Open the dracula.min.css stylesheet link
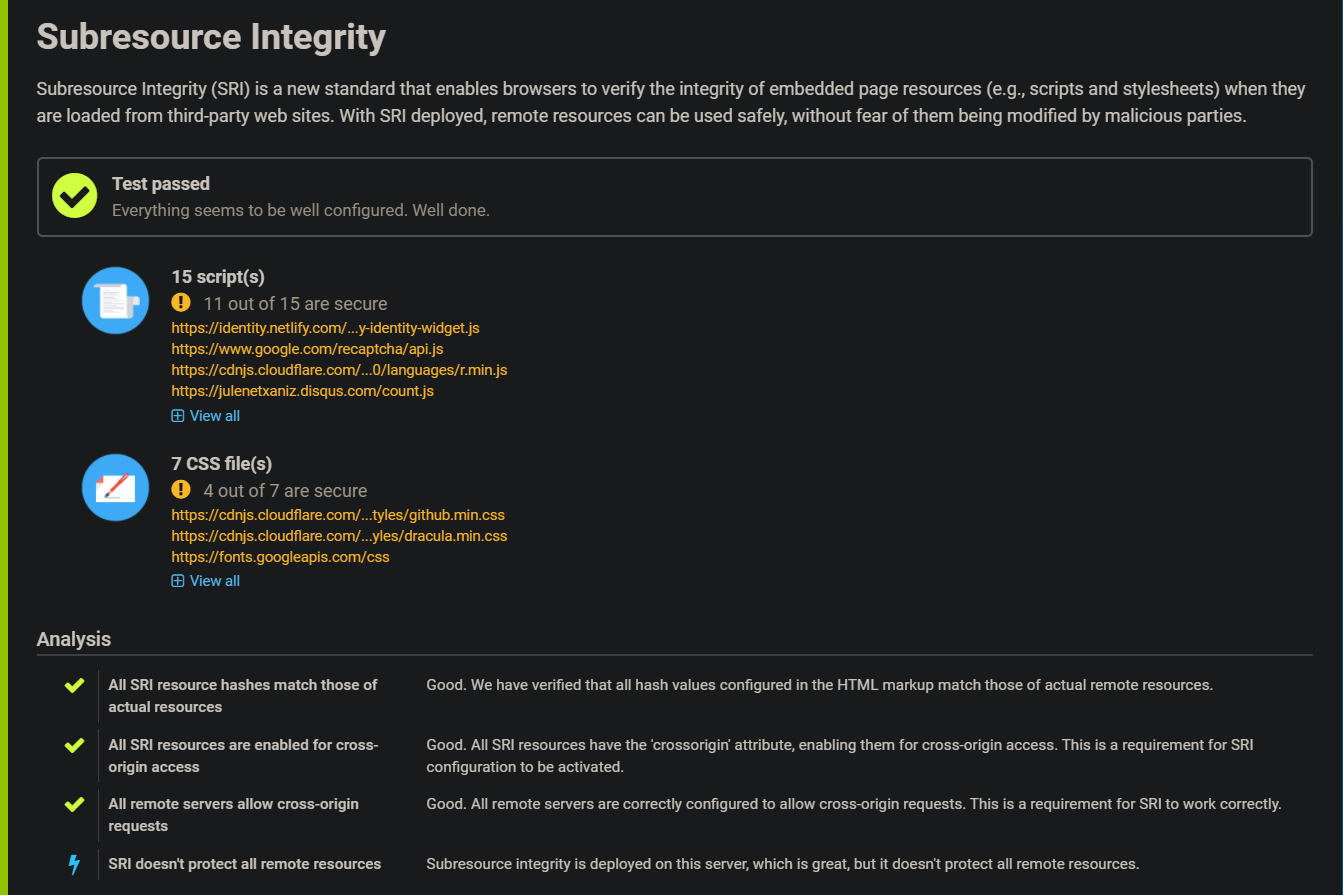The width and height of the screenshot is (1343, 895). 339,536
